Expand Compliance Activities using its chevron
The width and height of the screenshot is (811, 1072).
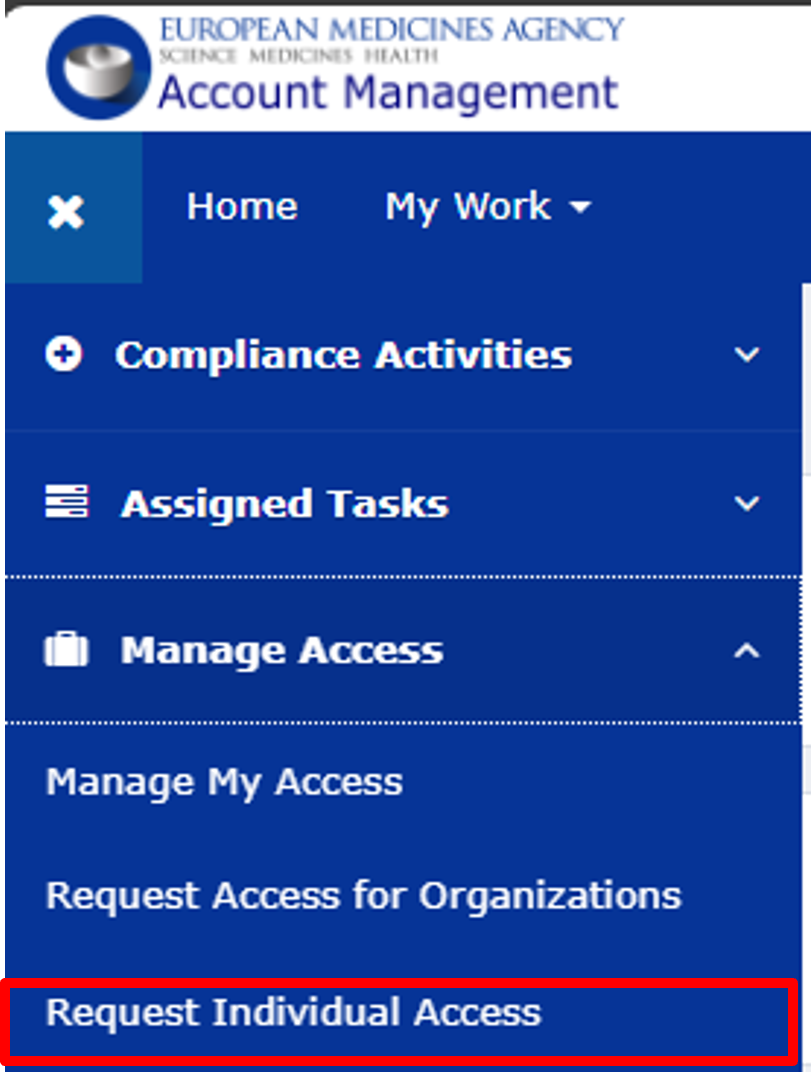[746, 355]
